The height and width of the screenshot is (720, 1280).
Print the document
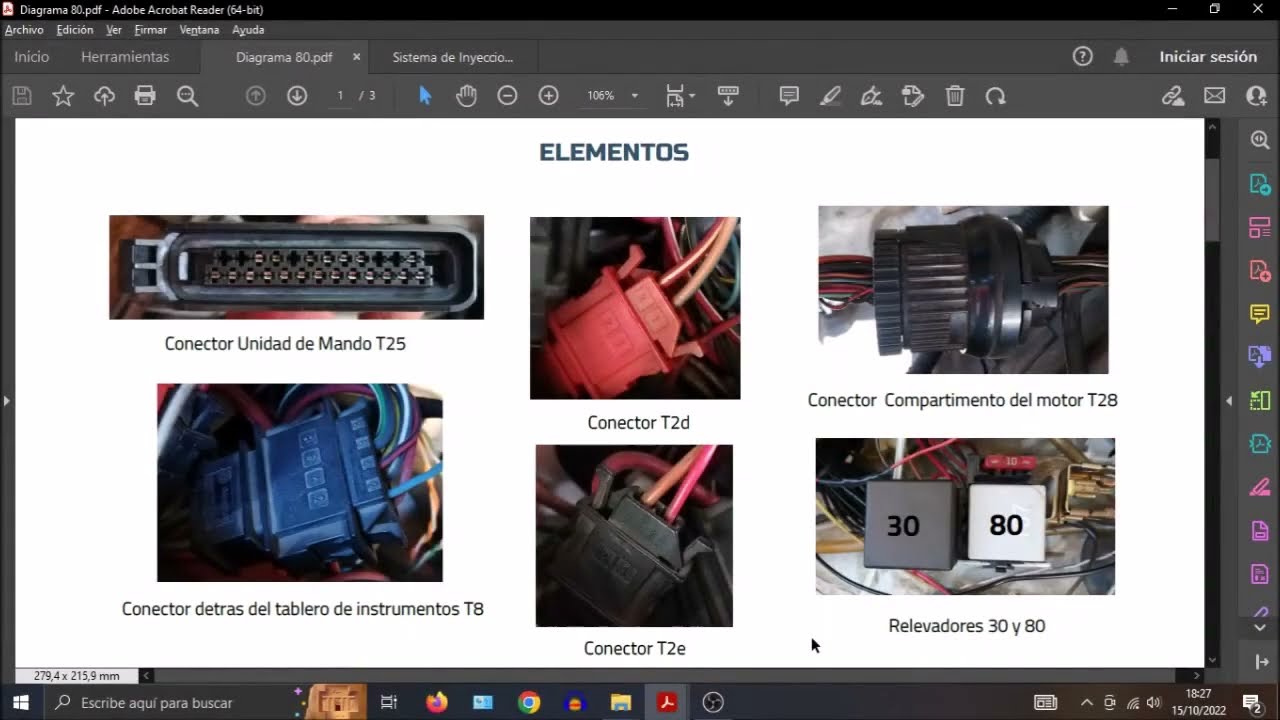tap(145, 96)
